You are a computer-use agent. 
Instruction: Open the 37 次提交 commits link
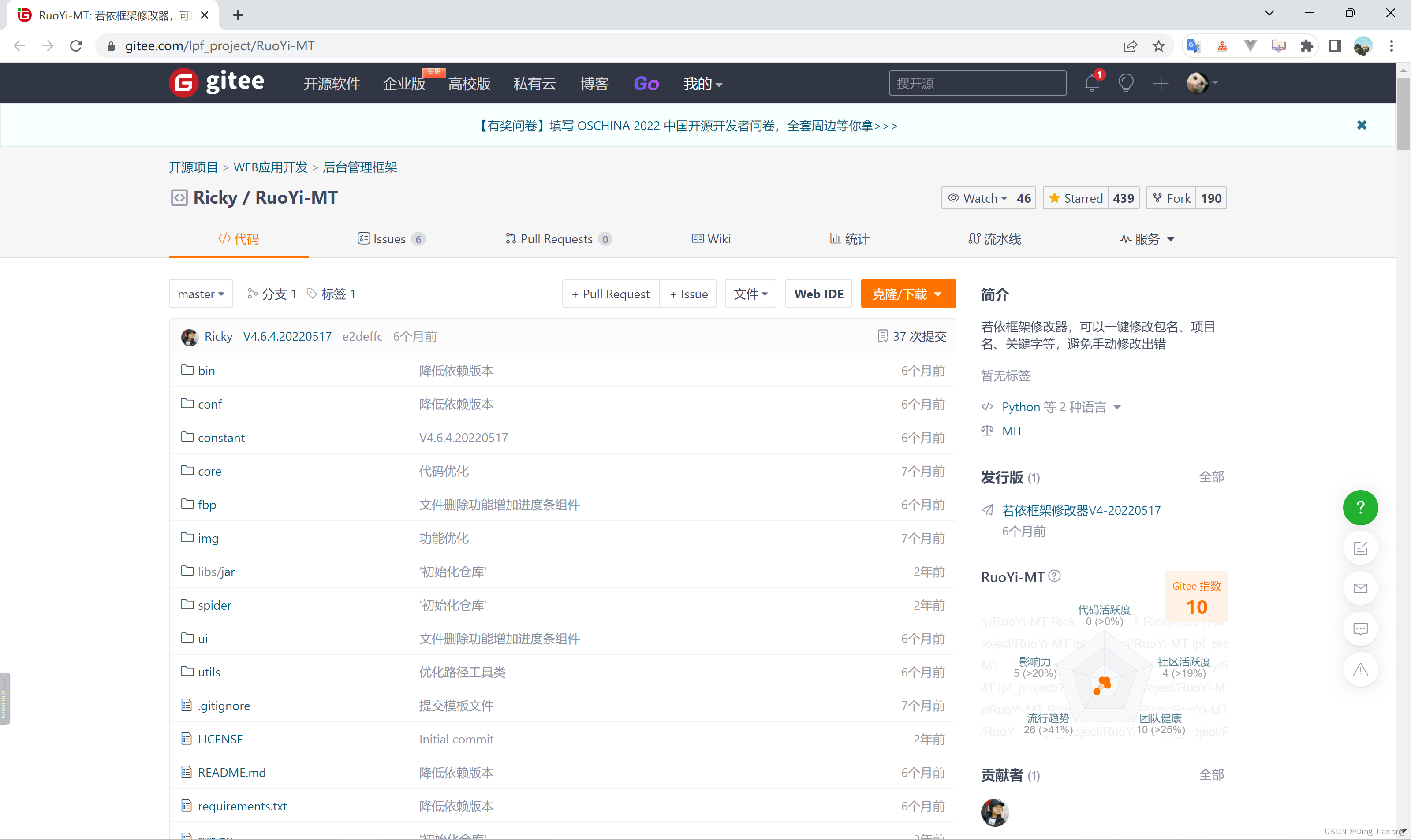coord(911,336)
